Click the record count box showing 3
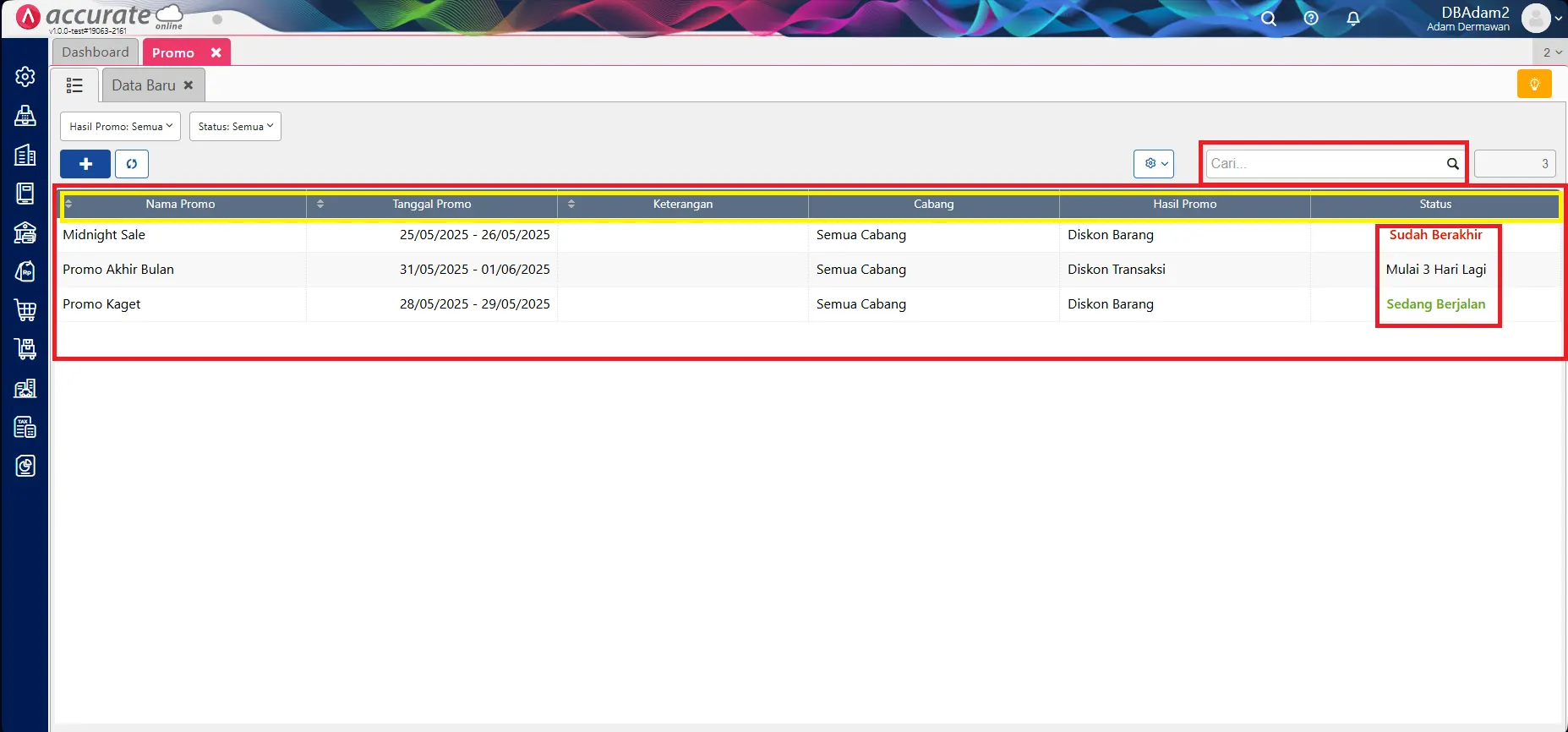The height and width of the screenshot is (732, 1568). tap(1516, 164)
